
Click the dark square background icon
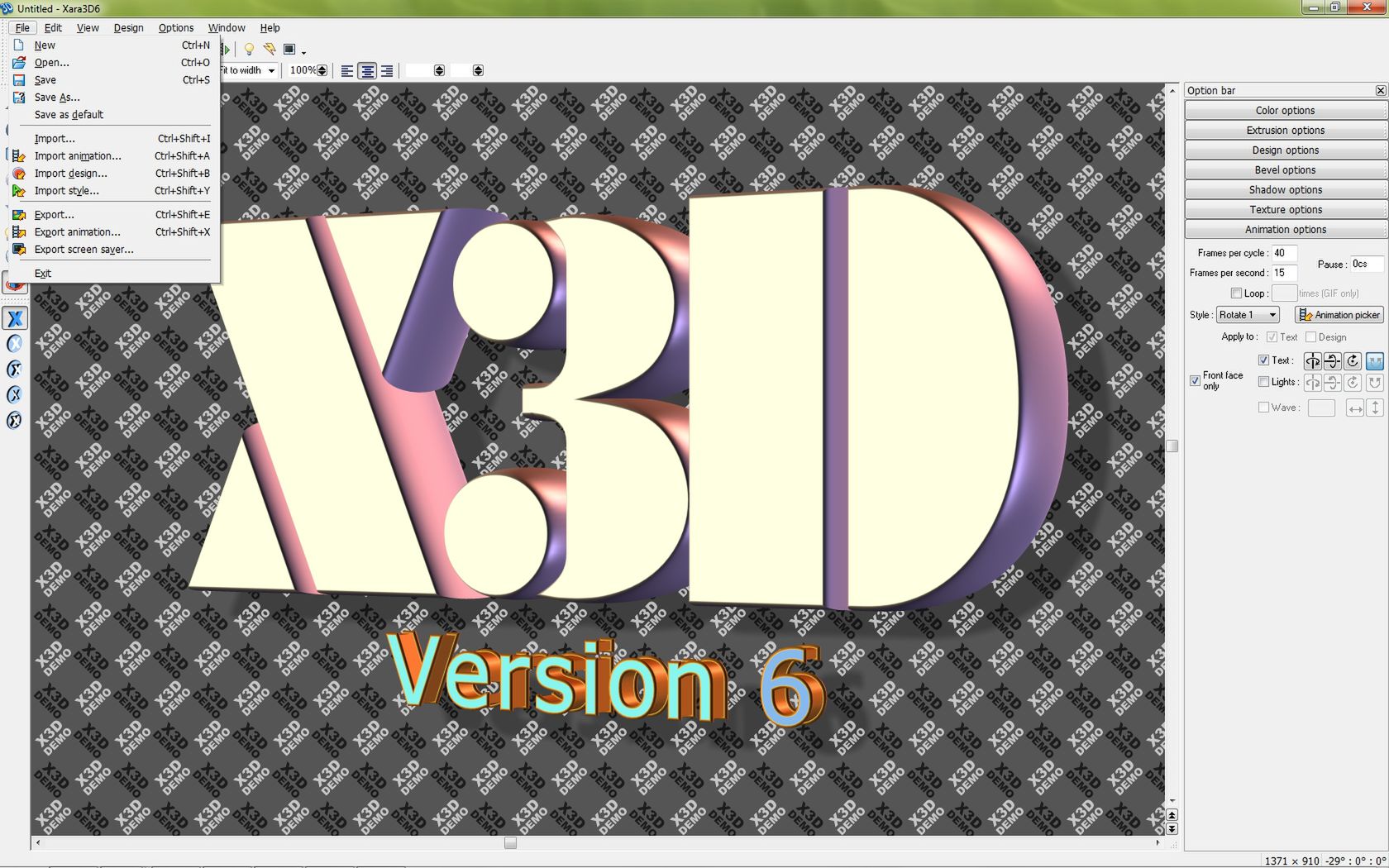coord(289,50)
